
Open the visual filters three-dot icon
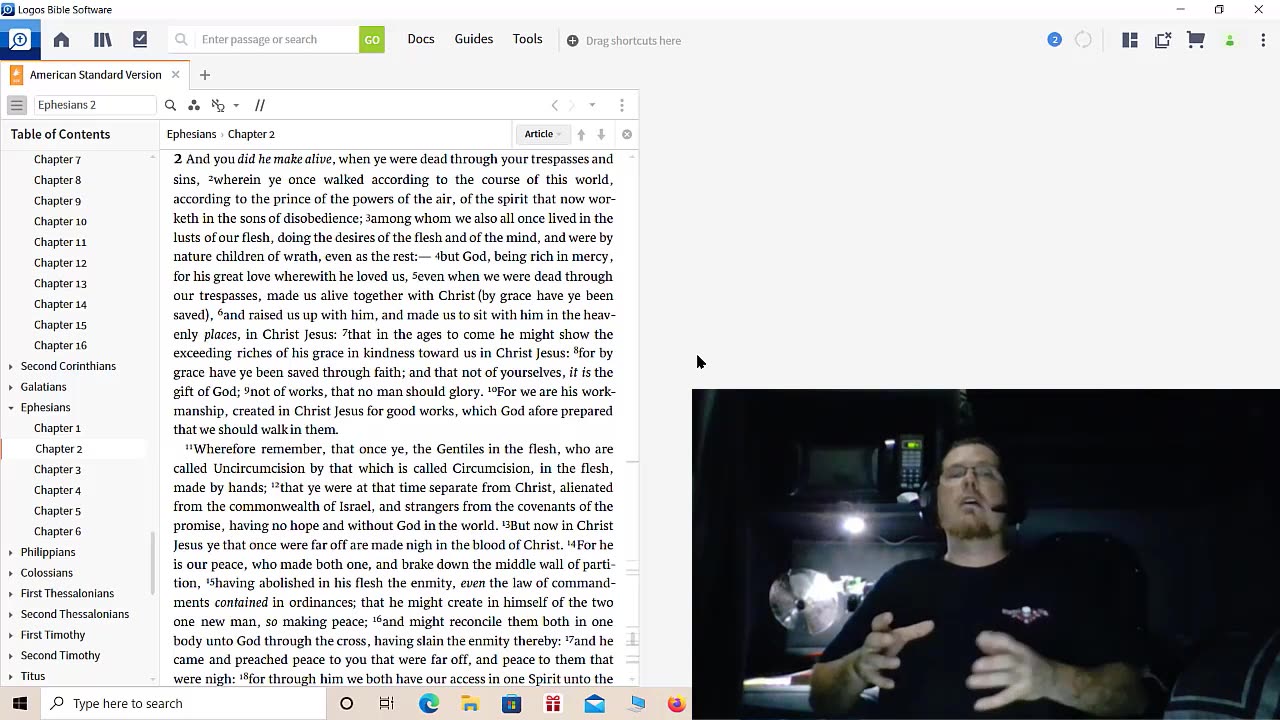coord(194,105)
